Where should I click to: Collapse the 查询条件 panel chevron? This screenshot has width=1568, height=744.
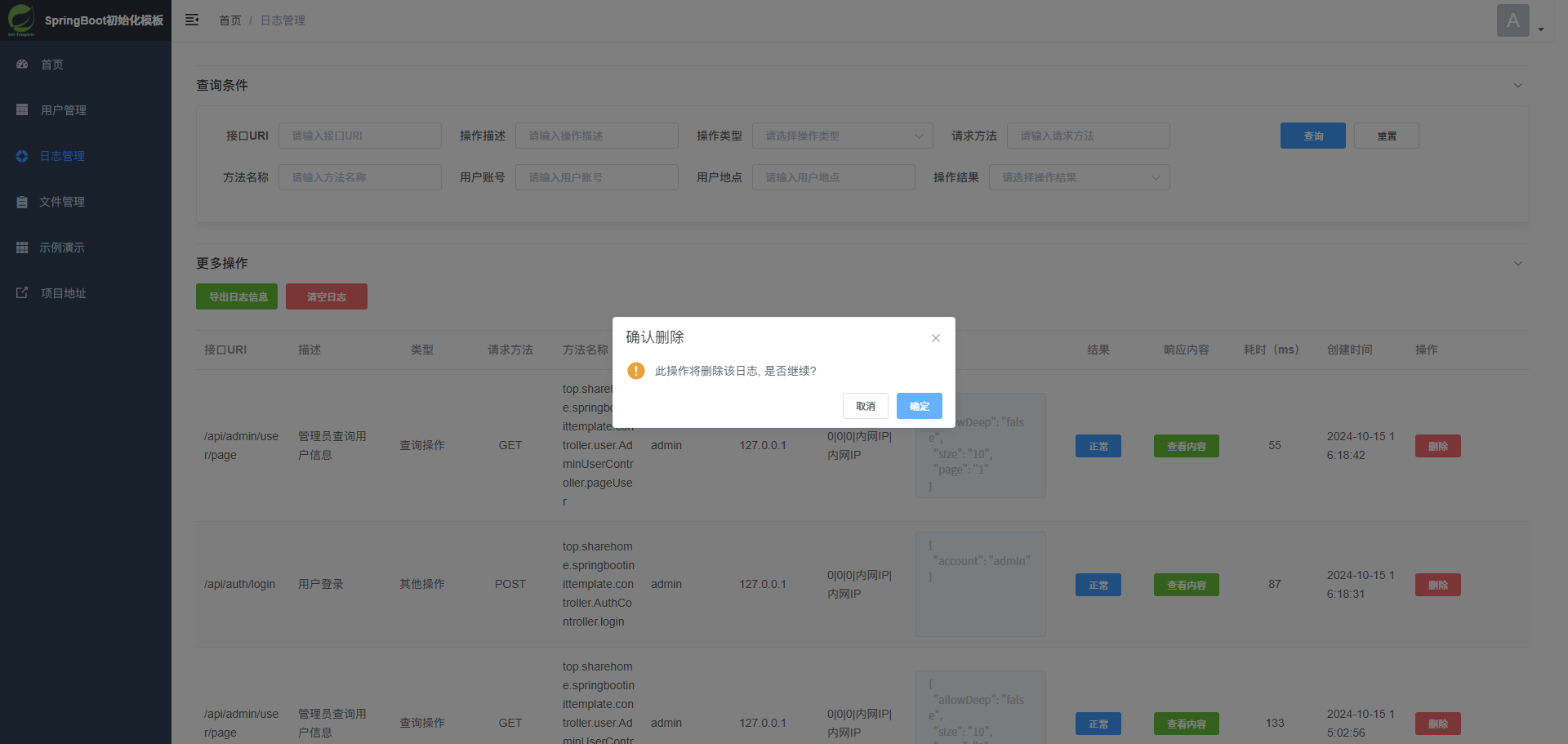[x=1518, y=85]
